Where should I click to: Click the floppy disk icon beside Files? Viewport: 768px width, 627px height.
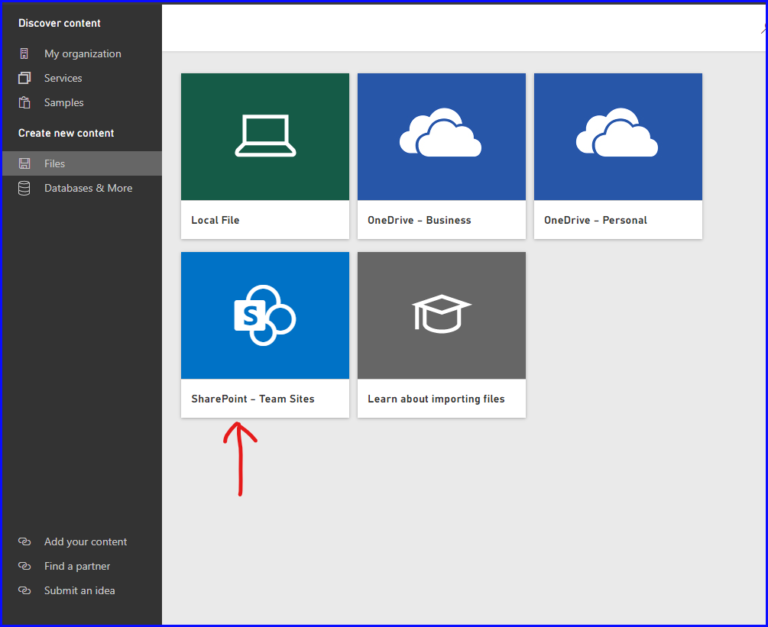tap(25, 163)
